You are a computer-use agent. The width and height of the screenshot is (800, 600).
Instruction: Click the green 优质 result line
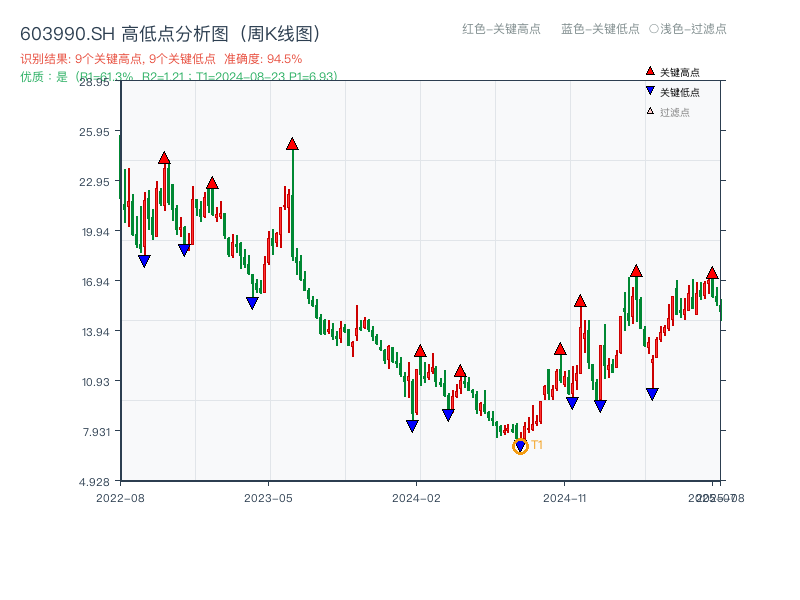179,77
